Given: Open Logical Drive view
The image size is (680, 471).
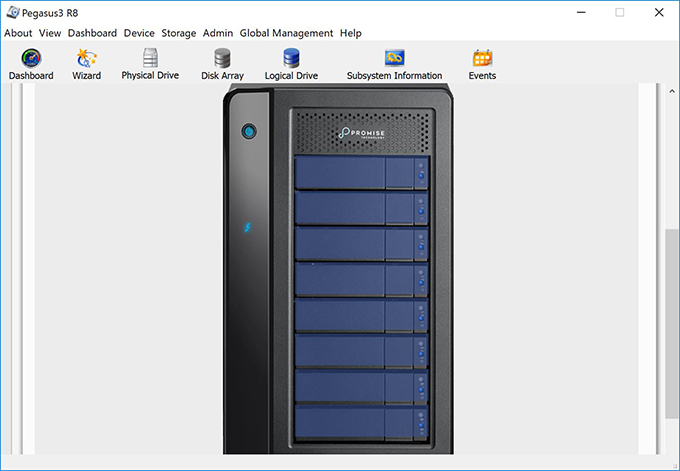Looking at the screenshot, I should [291, 65].
